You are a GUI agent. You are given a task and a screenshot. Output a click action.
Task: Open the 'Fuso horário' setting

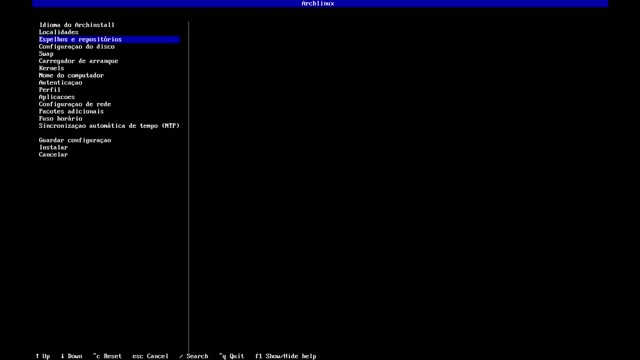point(60,119)
